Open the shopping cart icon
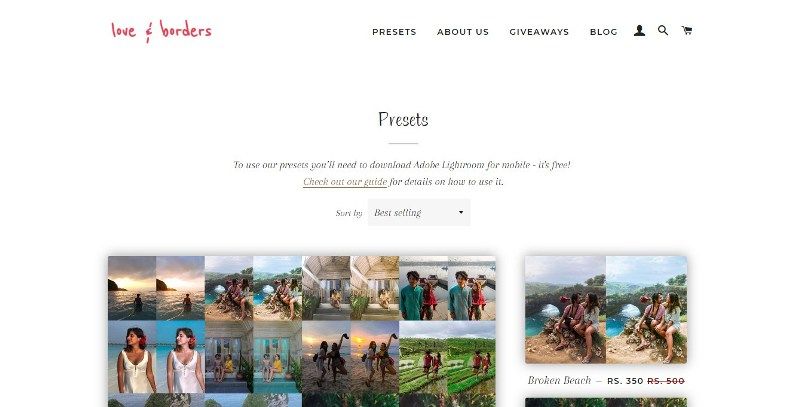Viewport: 800px width, 407px height. [x=687, y=31]
